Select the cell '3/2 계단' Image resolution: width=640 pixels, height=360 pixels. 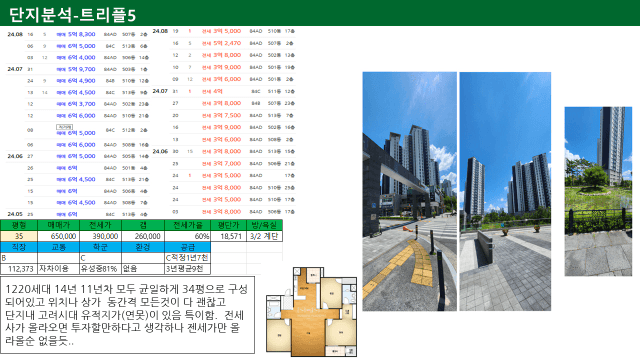264,236
